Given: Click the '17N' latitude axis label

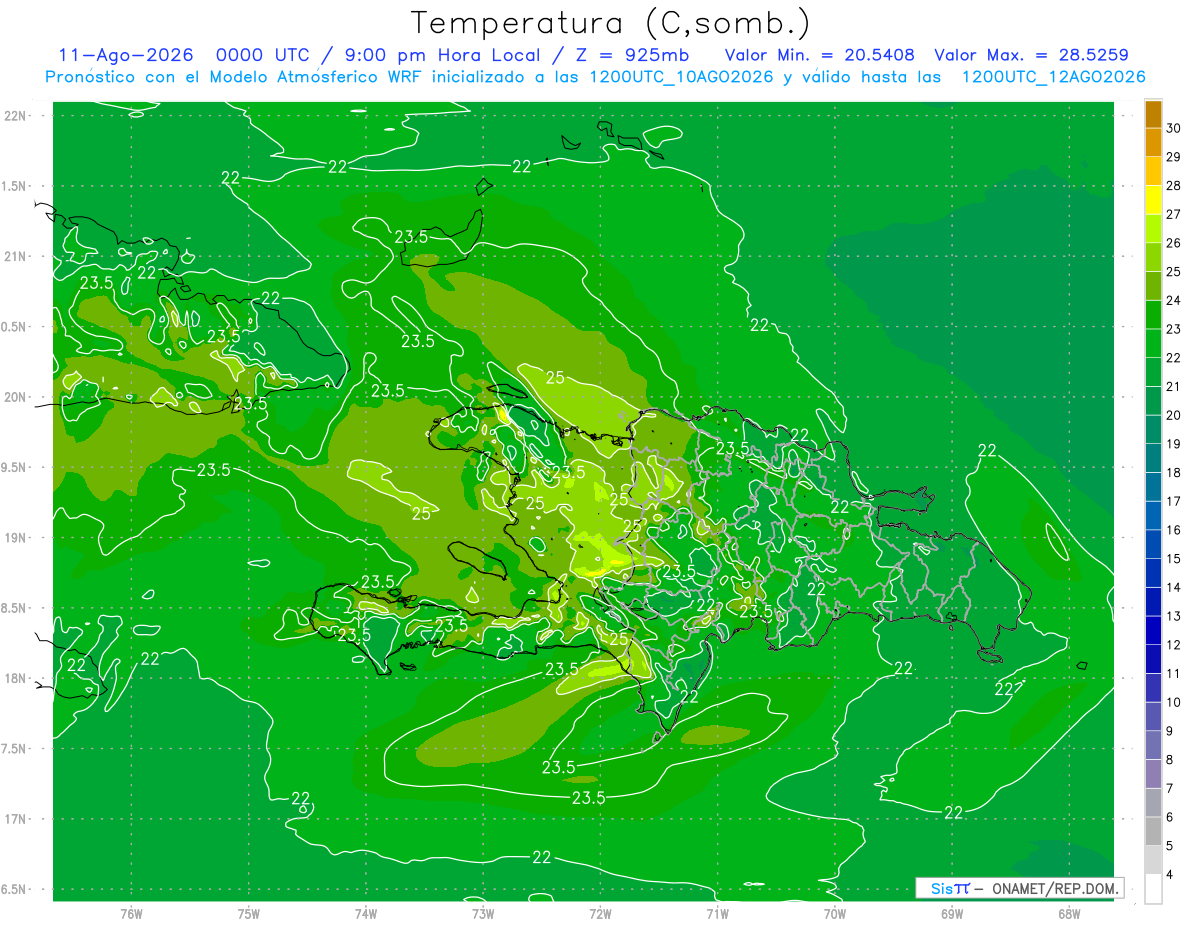Looking at the screenshot, I should pyautogui.click(x=17, y=819).
